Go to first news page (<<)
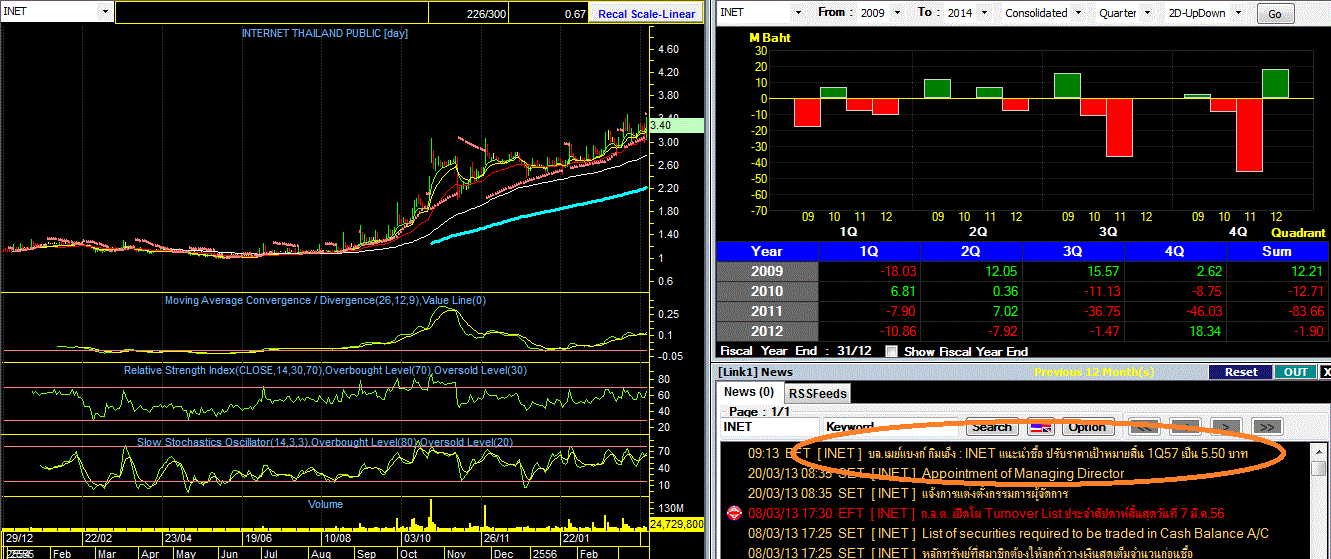 pyautogui.click(x=1144, y=427)
